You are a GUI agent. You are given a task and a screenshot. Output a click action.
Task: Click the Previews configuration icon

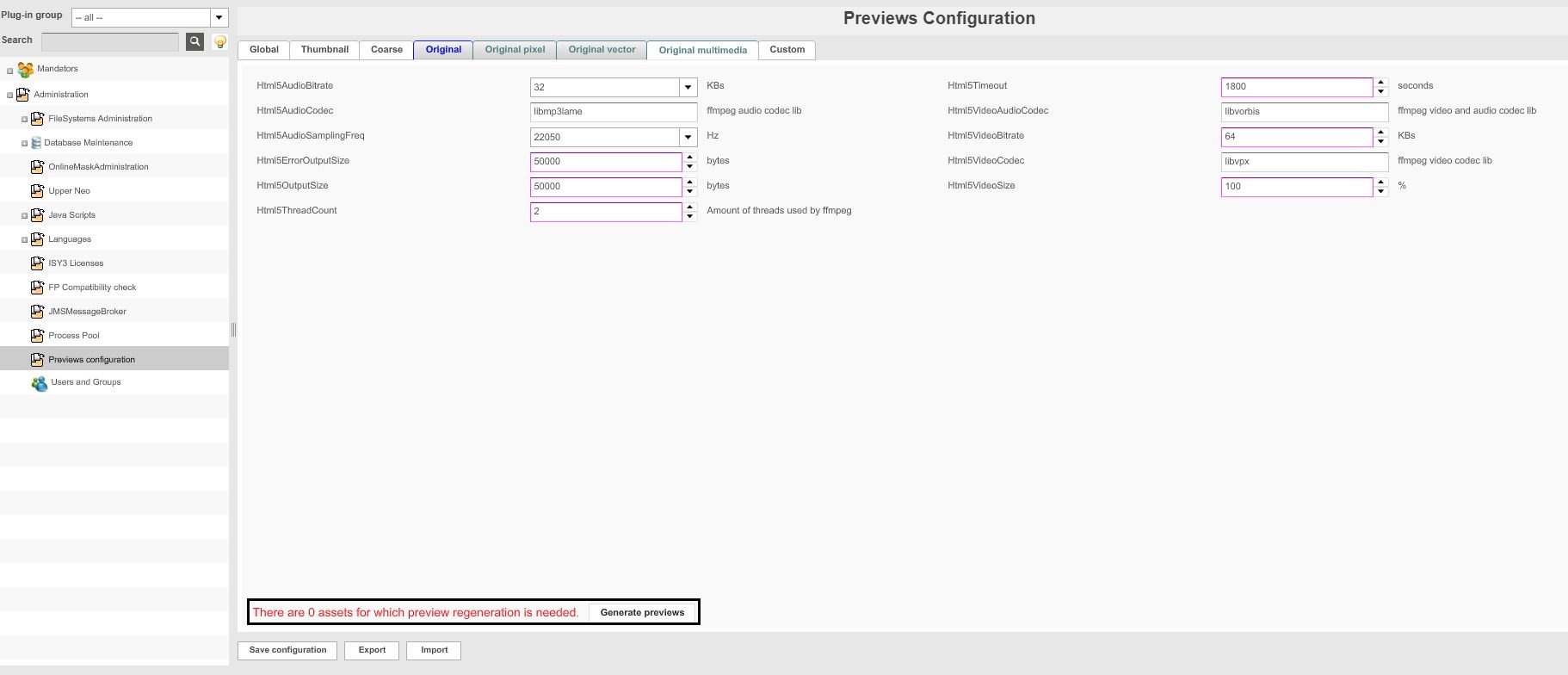[37, 360]
